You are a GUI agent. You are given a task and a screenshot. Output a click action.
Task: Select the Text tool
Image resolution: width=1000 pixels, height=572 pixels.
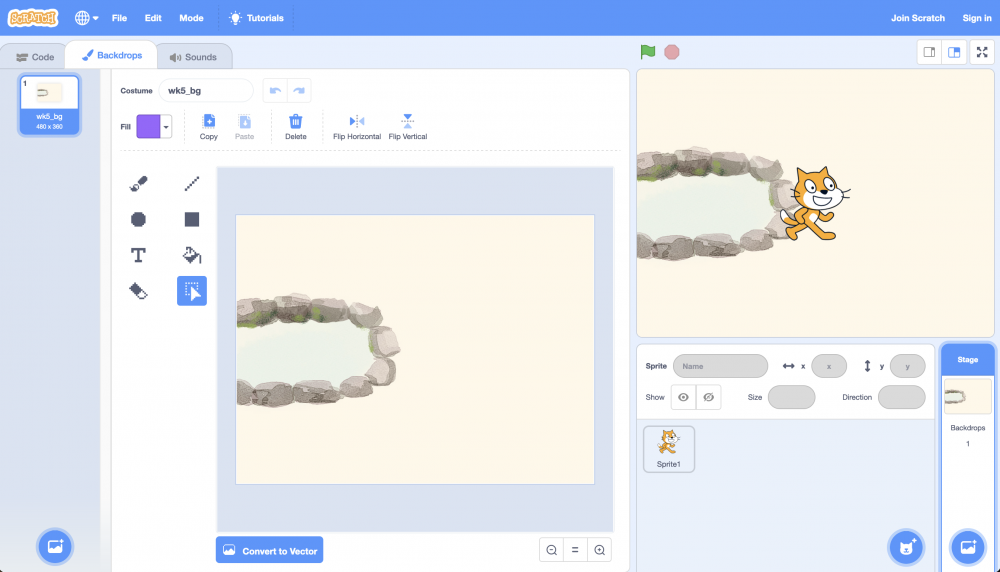138,255
